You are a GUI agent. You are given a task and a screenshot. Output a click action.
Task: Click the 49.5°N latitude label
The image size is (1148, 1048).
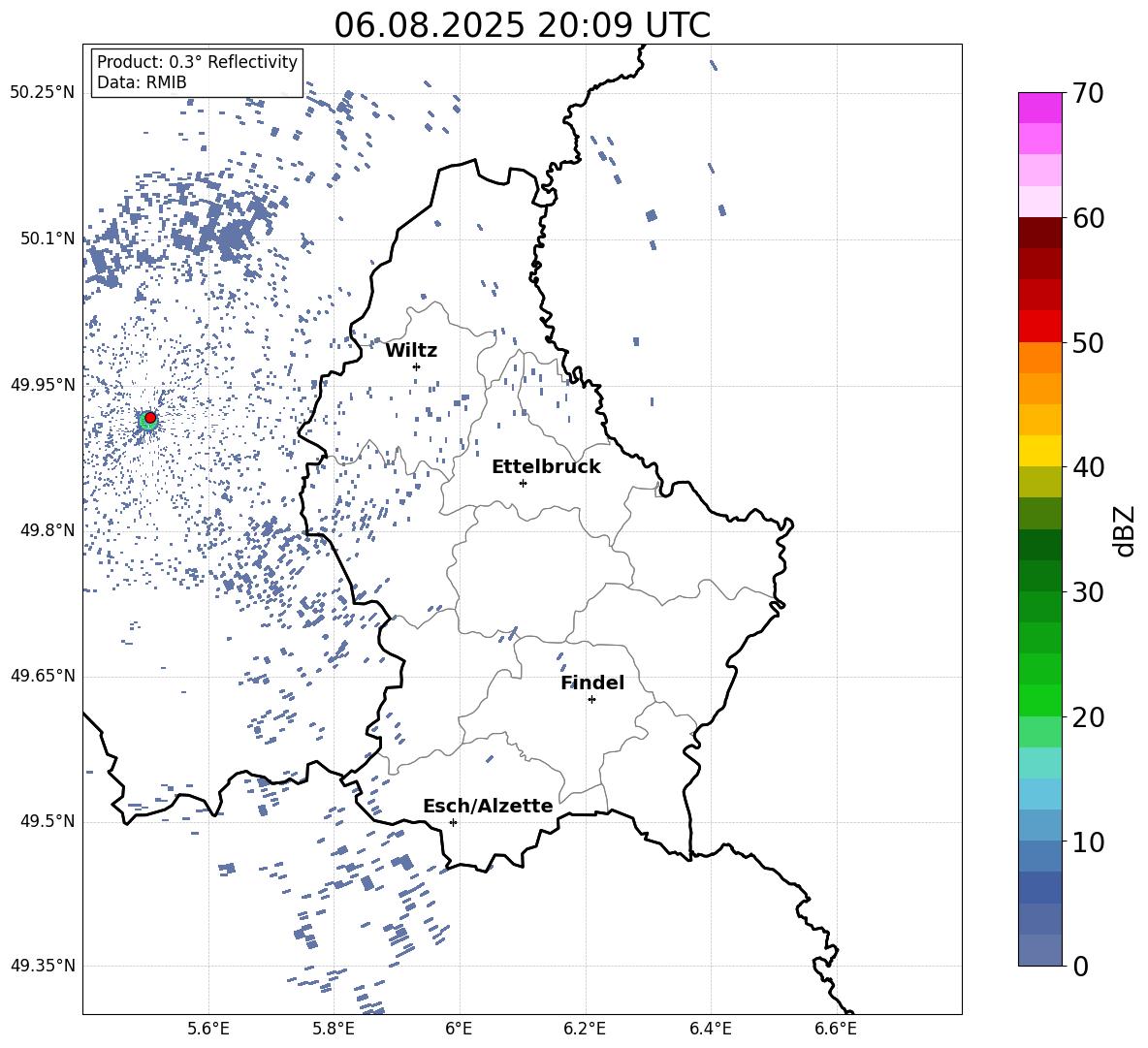click(48, 822)
